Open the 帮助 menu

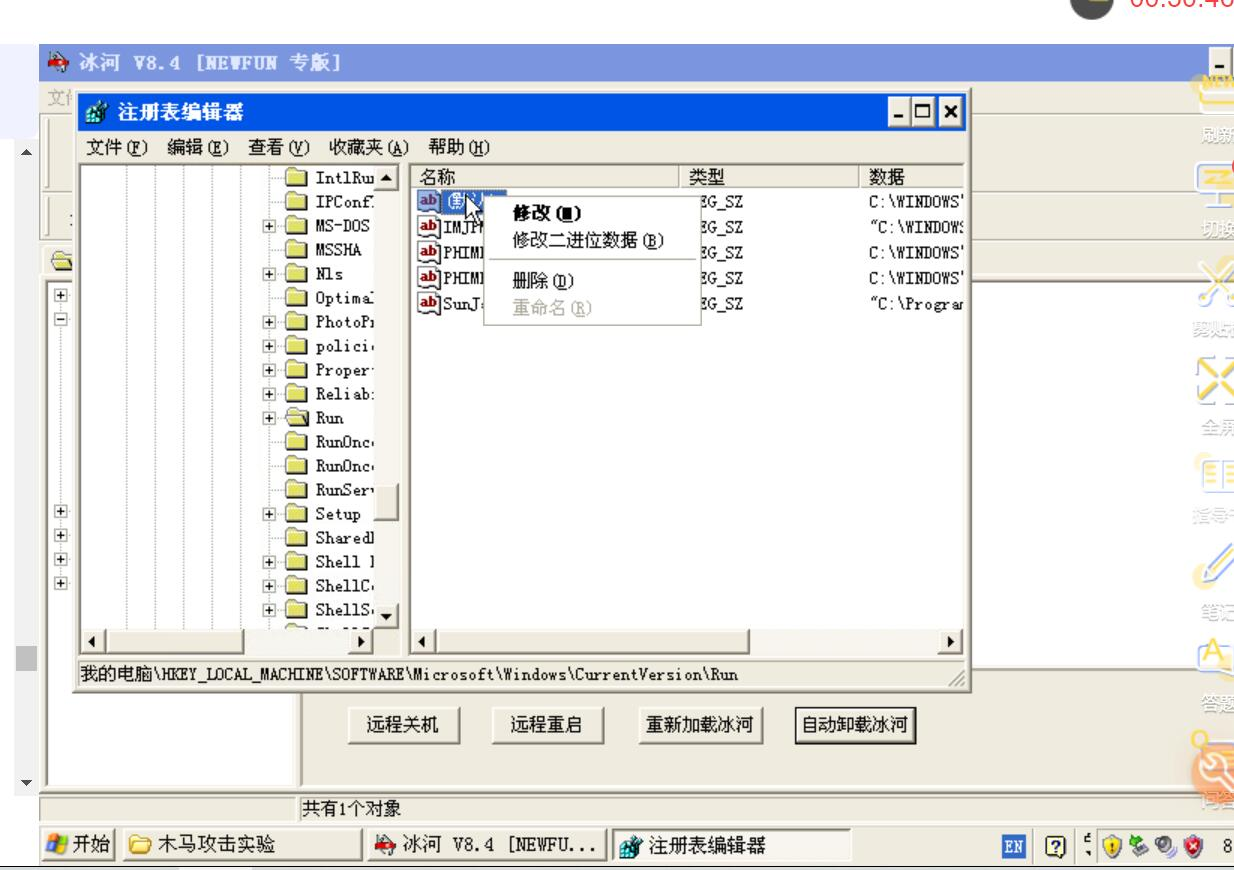click(x=458, y=148)
